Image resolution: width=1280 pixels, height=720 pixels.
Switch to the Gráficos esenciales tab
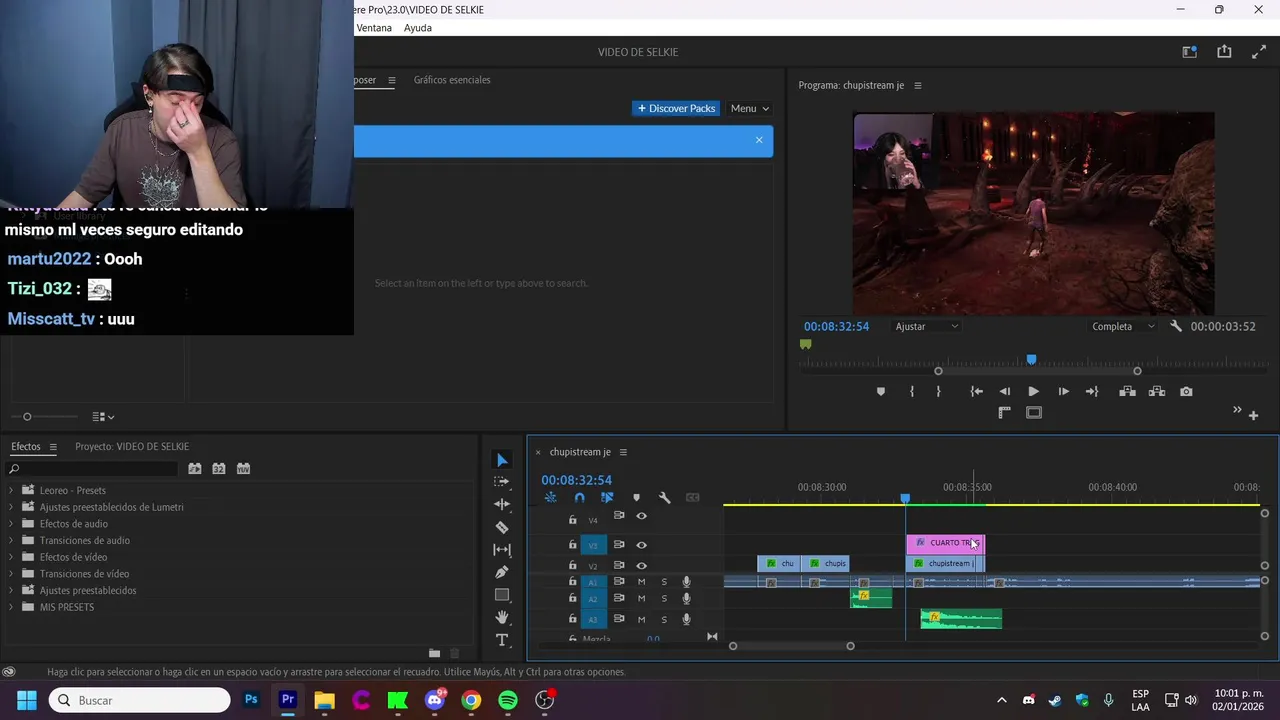point(452,80)
